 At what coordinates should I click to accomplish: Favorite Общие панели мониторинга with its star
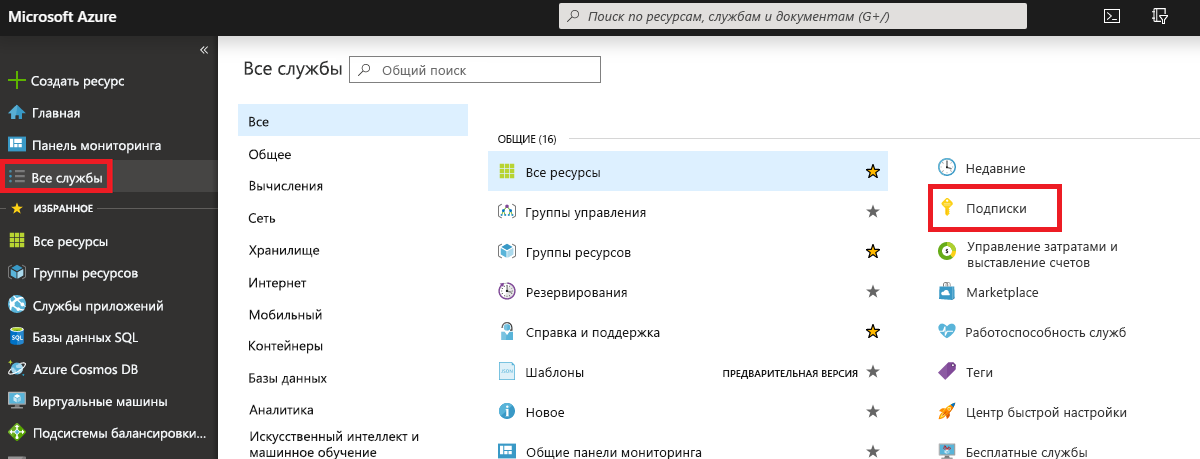(872, 451)
